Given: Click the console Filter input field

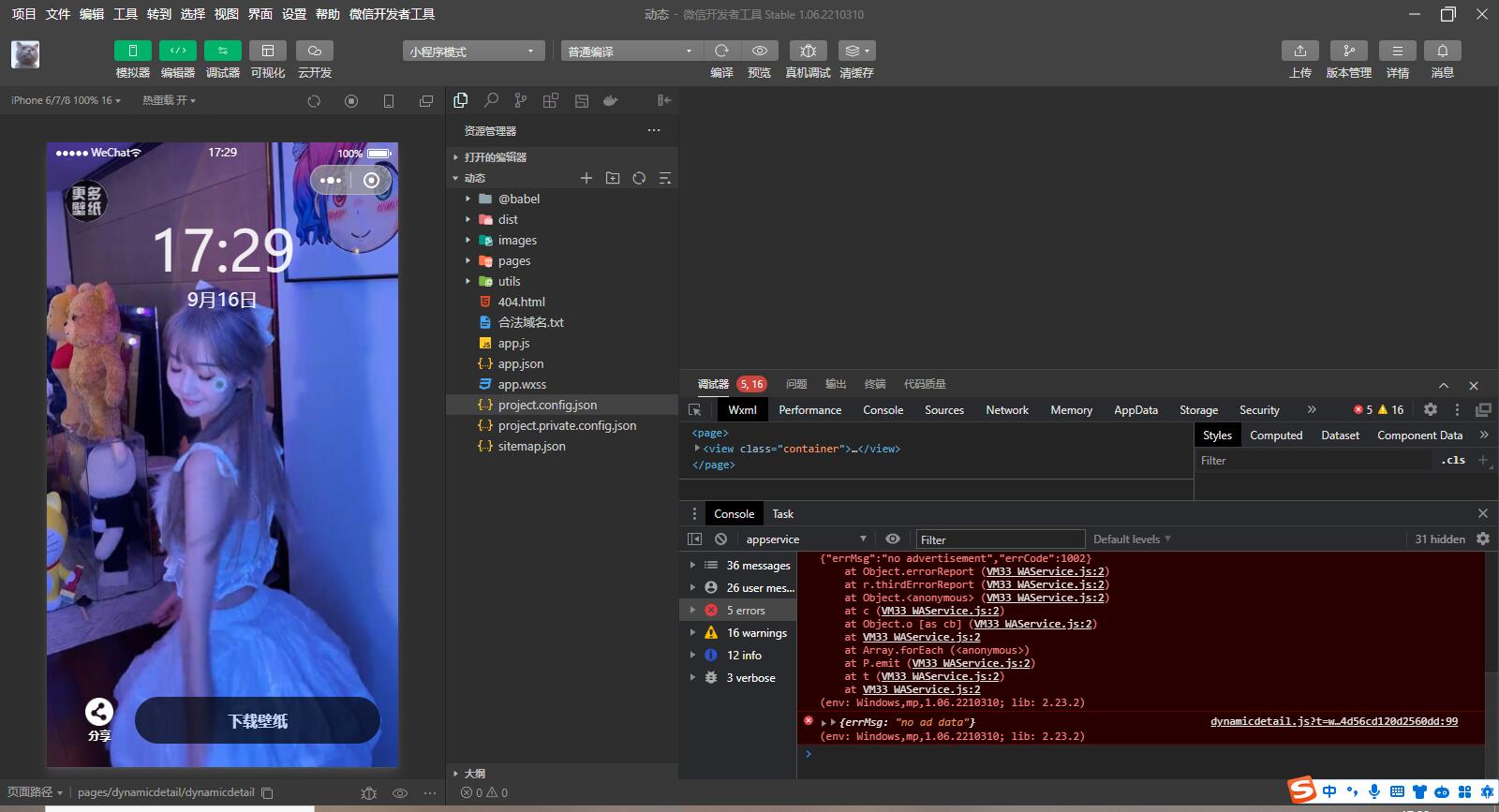Looking at the screenshot, I should [999, 539].
